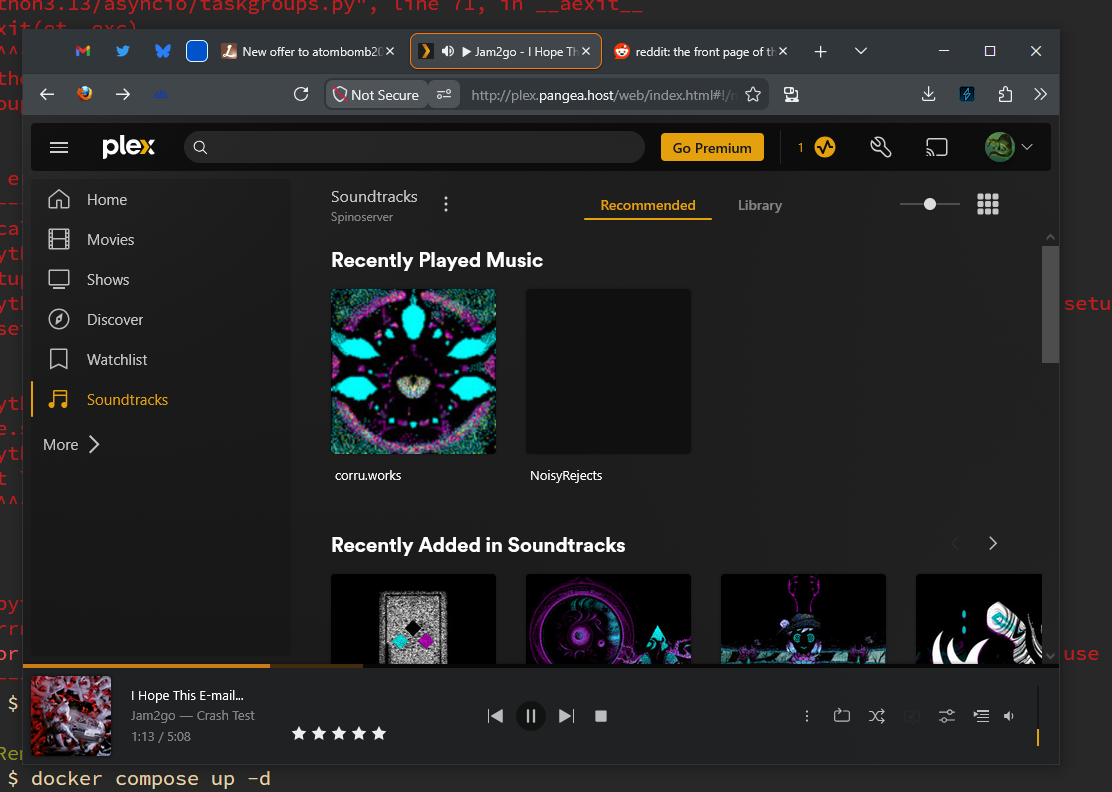Skip to next track
The height and width of the screenshot is (792, 1112).
point(566,716)
